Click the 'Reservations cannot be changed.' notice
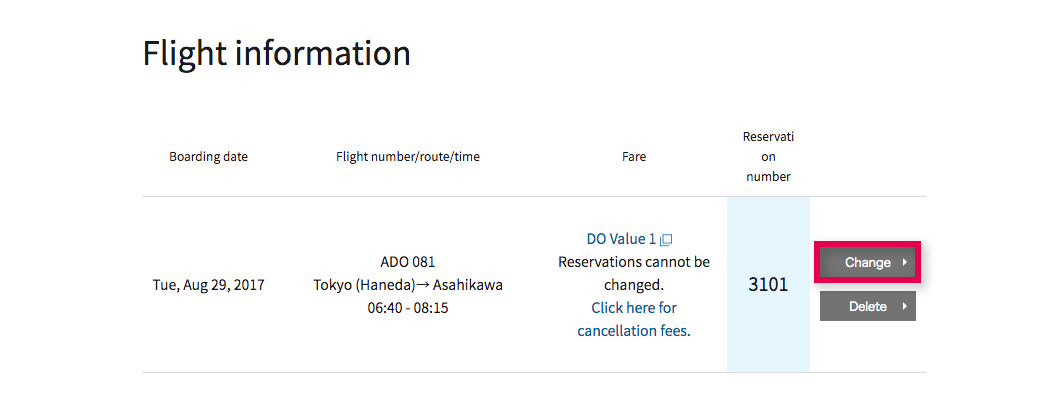The width and height of the screenshot is (1064, 400). pyautogui.click(x=634, y=273)
